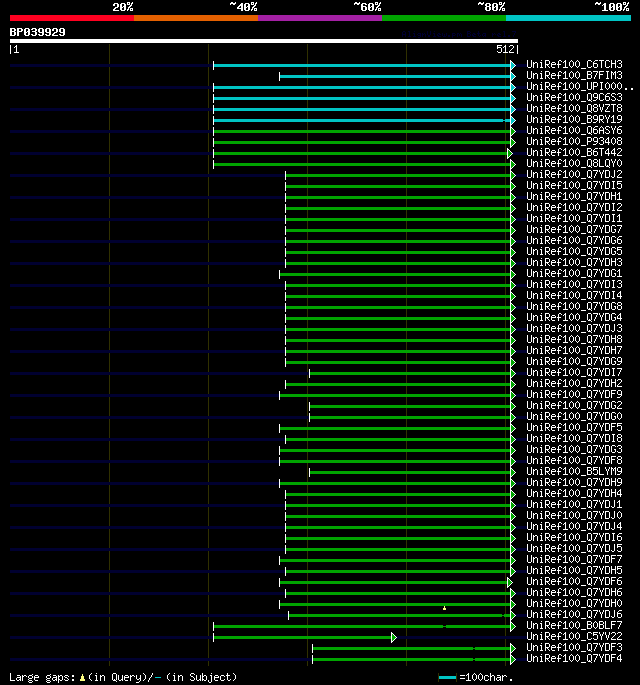
Task: Click the UniRef100_Q8VZT8 label
Action: [574, 108]
